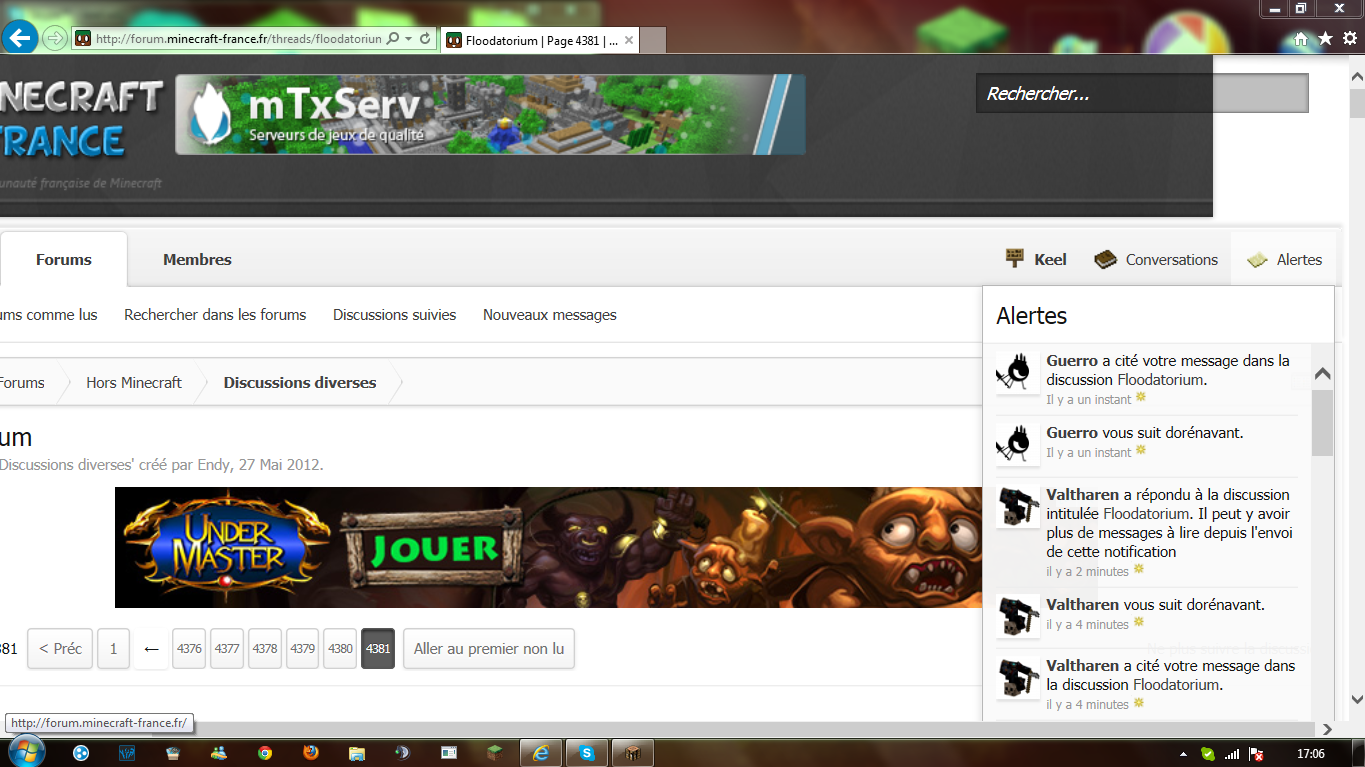Open the "Nouveaux messages" link
1365x767 pixels.
[549, 315]
